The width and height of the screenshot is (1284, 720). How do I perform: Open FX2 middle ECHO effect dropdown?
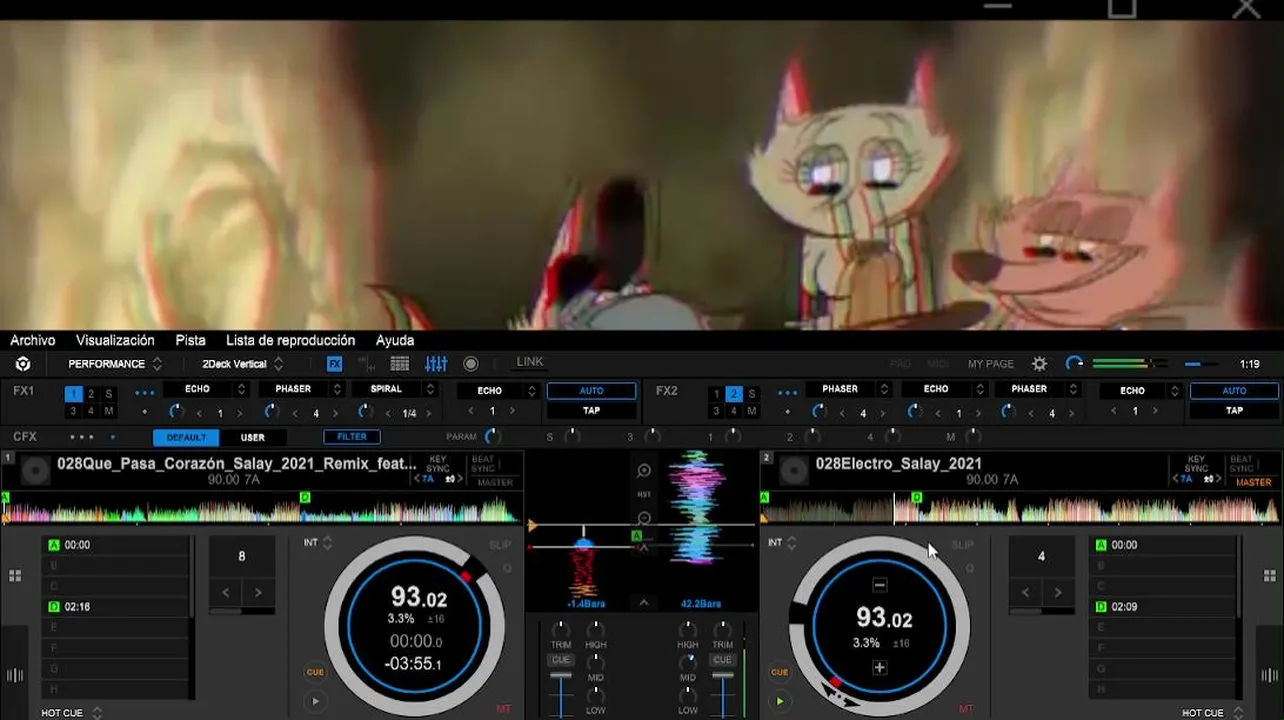pos(943,389)
